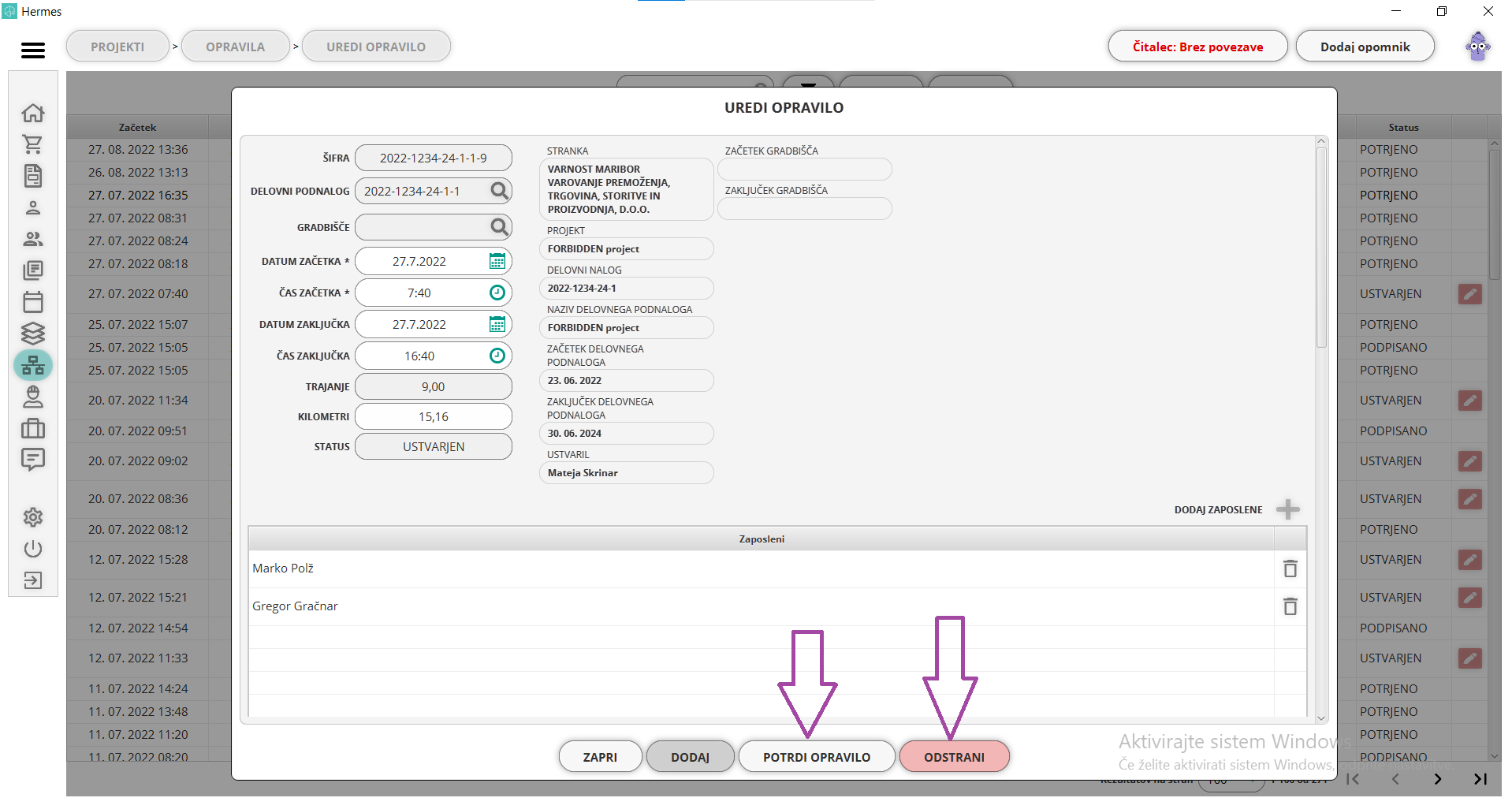Go to next results page
Screen dimensions: 1512x809
click(1438, 779)
